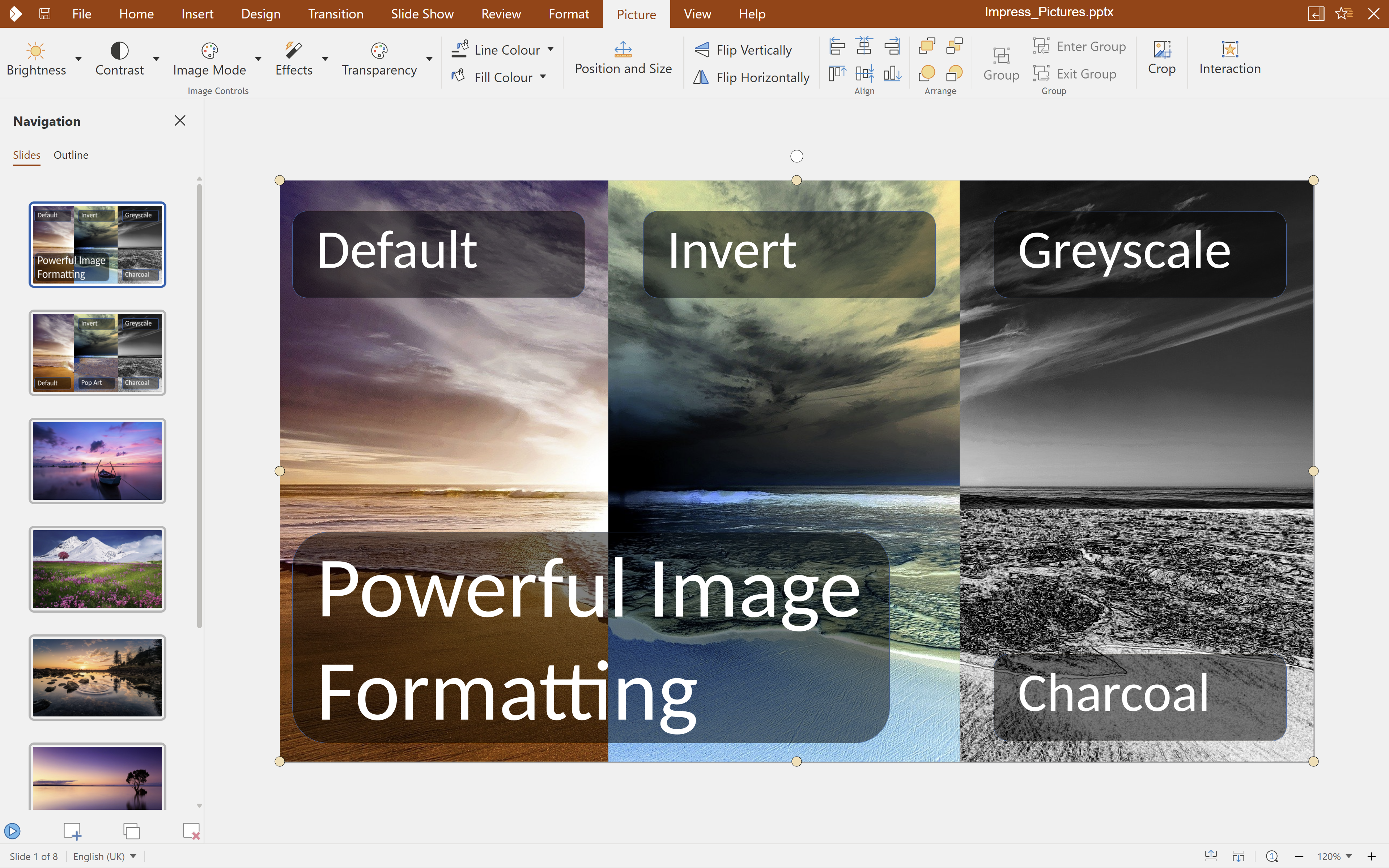Click the Effects wand icon
This screenshot has height=868, width=1389.
pyautogui.click(x=293, y=51)
